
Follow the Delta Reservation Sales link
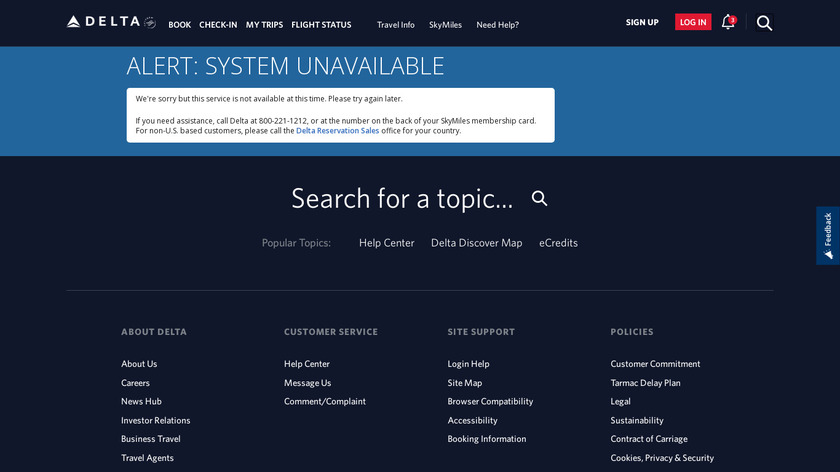[x=338, y=131]
